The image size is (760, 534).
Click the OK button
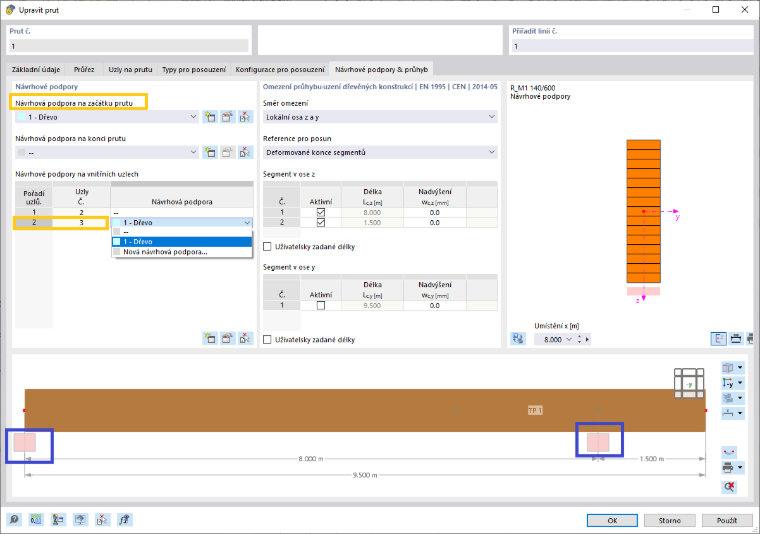click(612, 520)
